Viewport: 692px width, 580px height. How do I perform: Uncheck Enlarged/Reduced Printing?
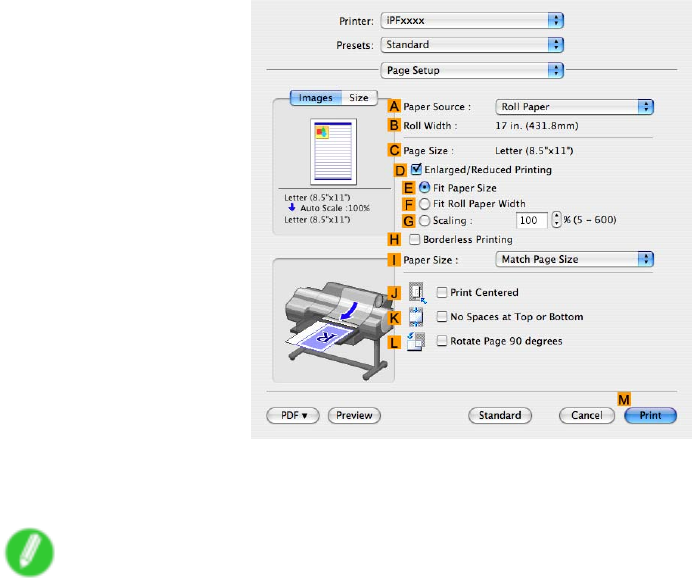click(x=416, y=169)
